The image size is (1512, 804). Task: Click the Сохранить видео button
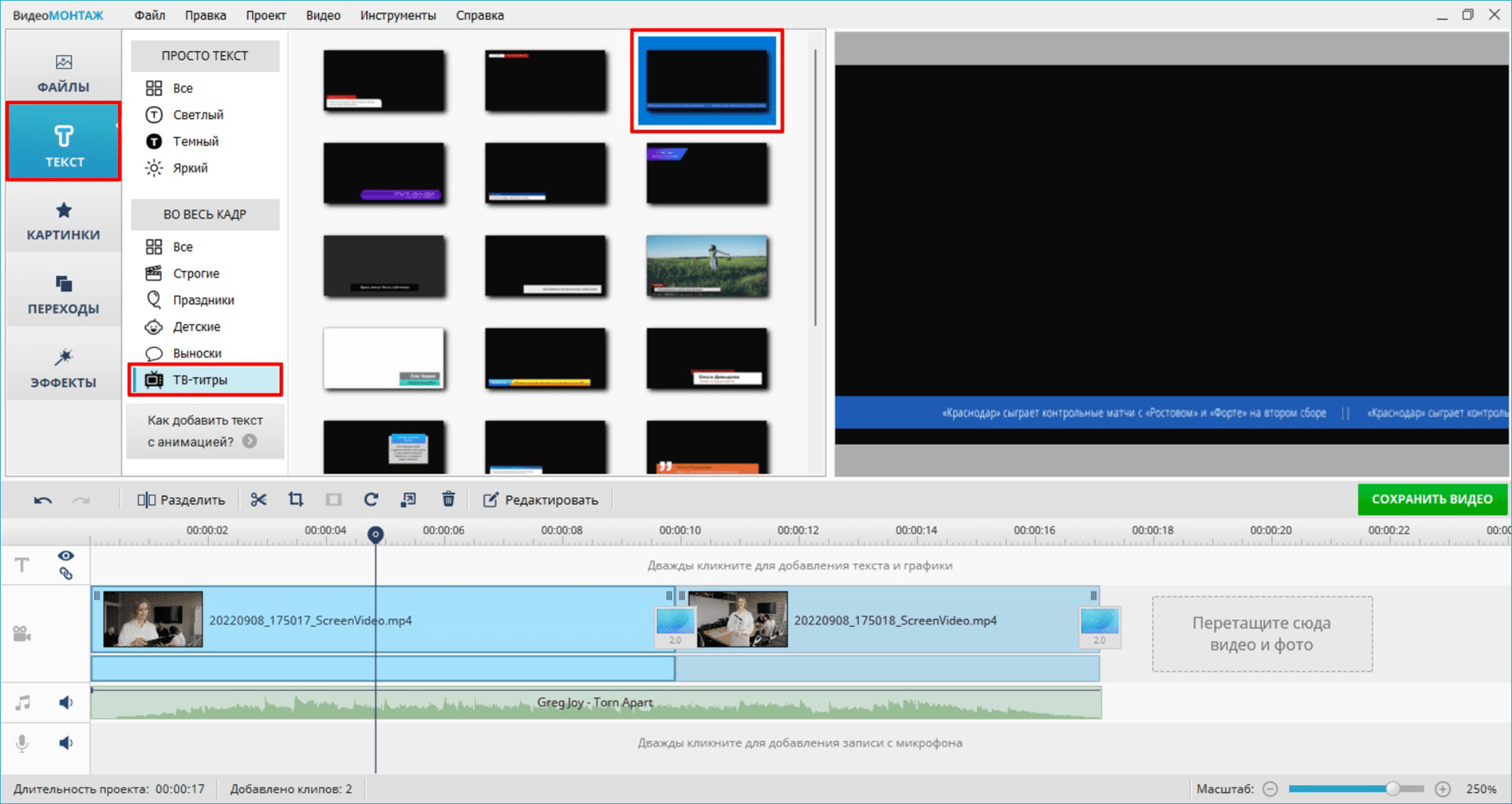point(1432,499)
